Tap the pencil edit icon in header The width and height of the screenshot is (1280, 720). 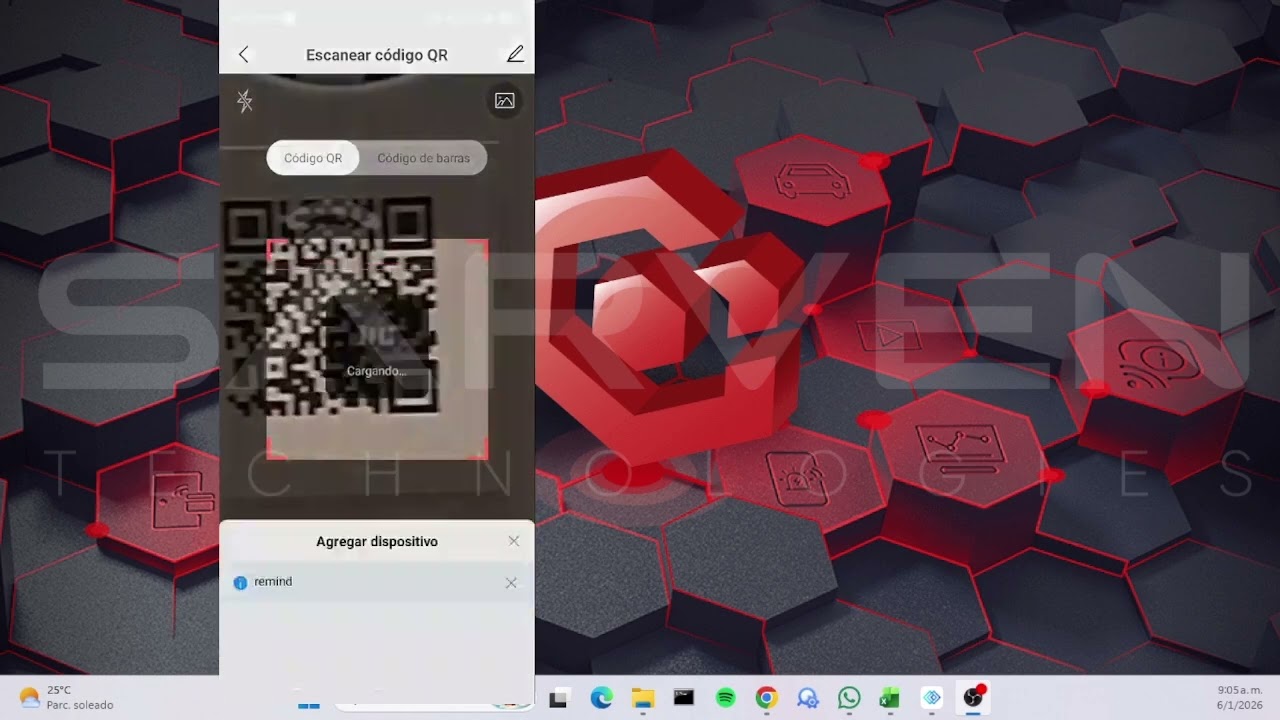(x=515, y=54)
